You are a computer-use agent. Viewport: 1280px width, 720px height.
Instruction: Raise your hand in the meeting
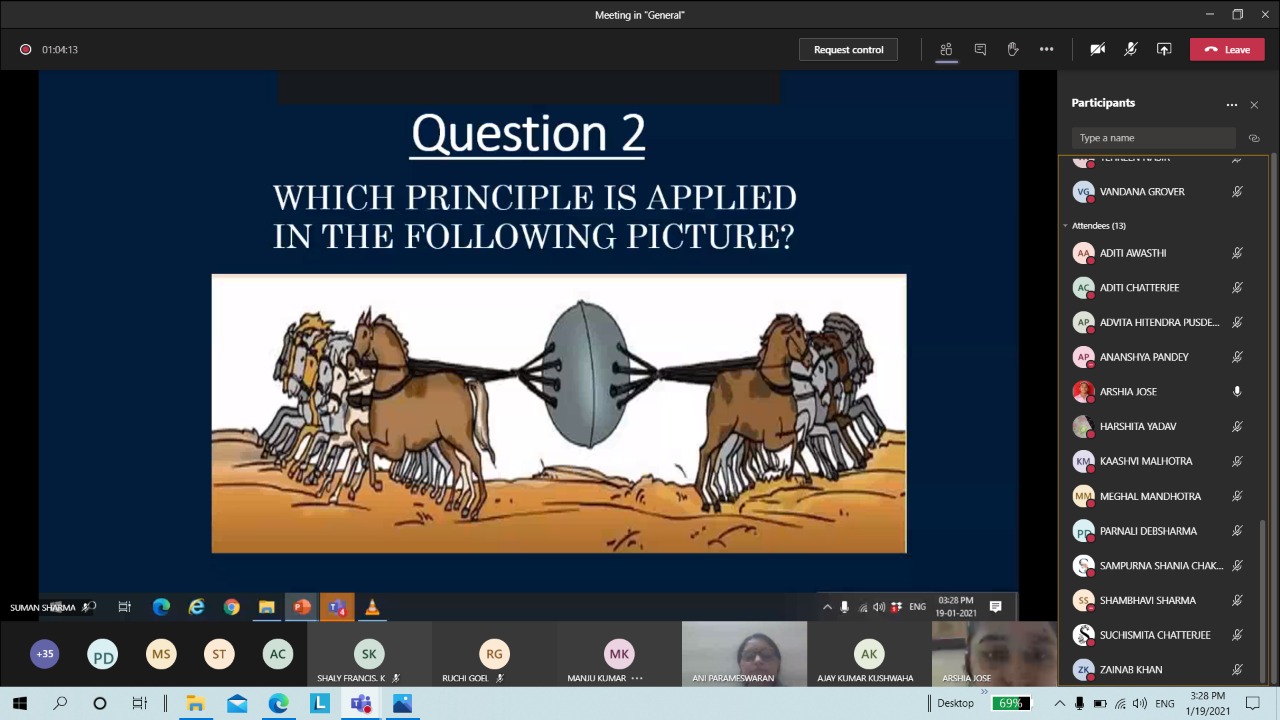point(1013,49)
